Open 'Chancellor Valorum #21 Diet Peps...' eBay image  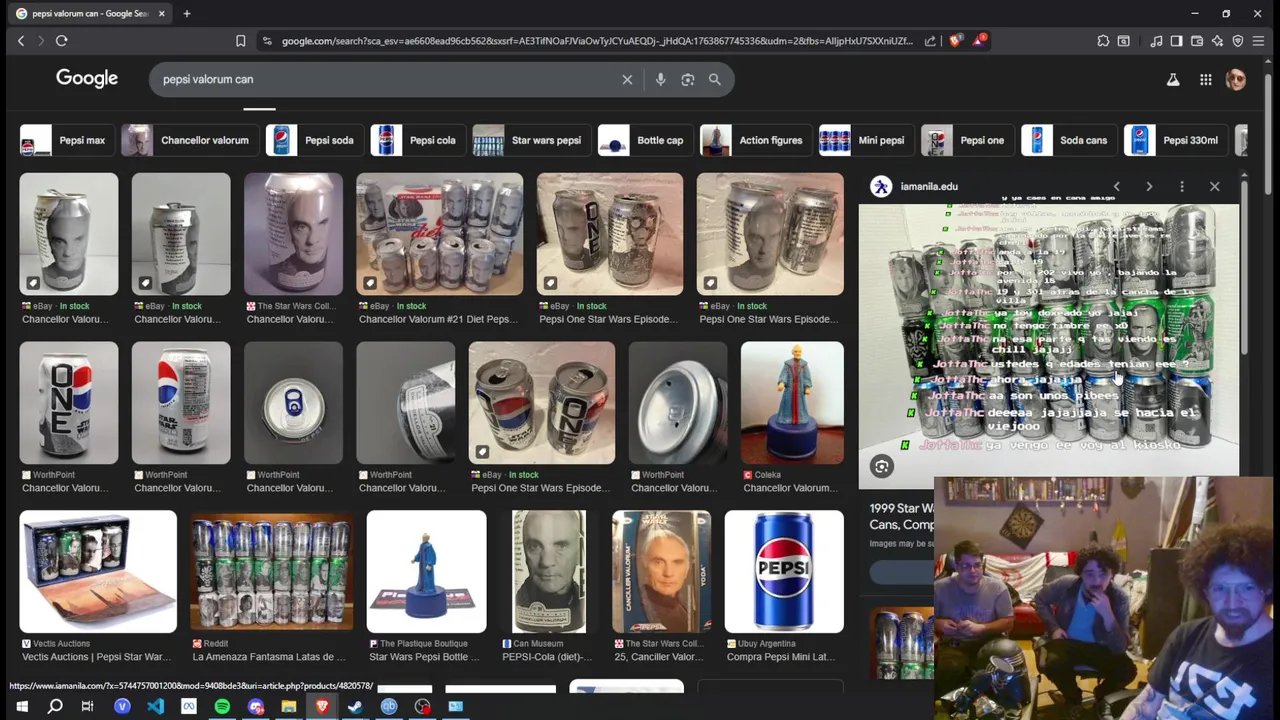click(x=439, y=234)
